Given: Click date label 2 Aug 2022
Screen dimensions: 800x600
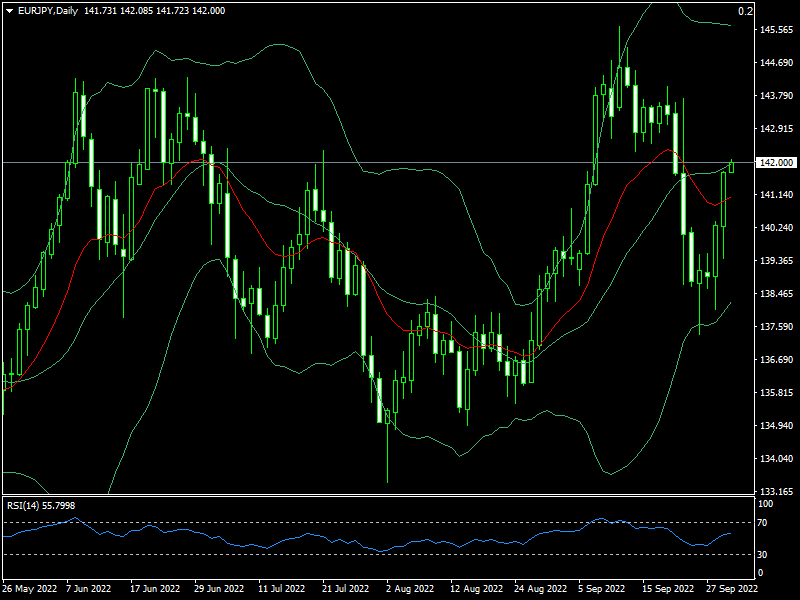Looking at the screenshot, I should pos(410,589).
